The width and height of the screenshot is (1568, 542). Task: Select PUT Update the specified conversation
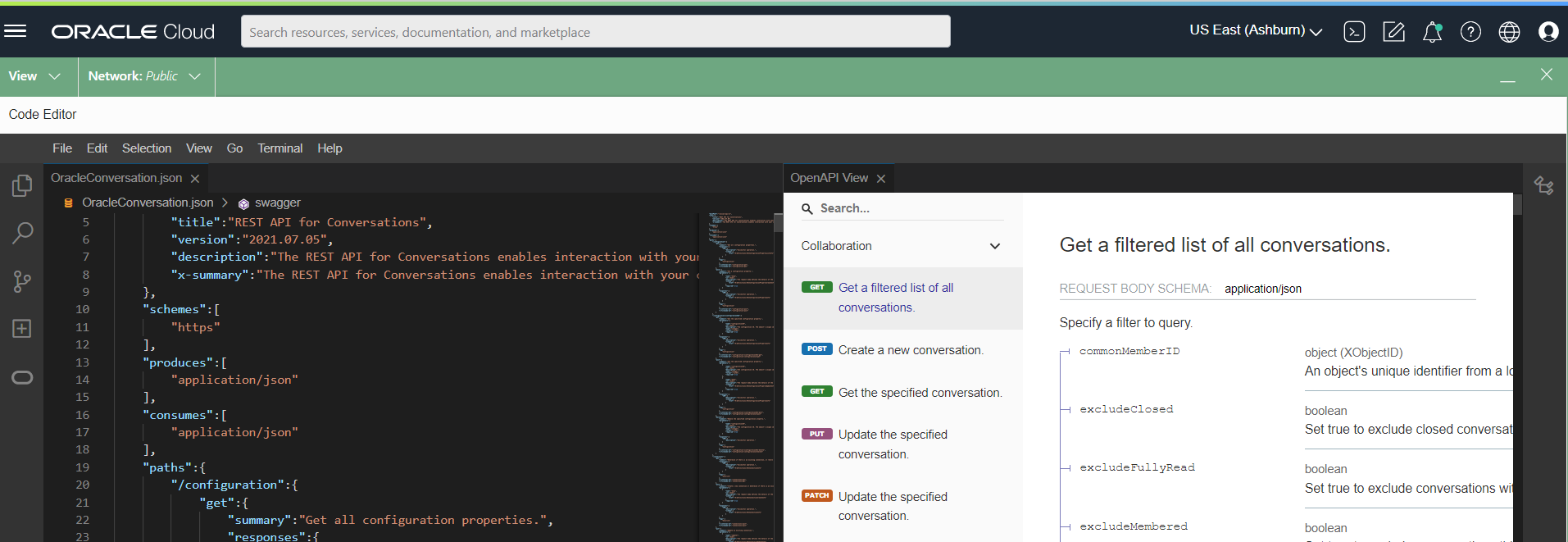[x=903, y=444]
